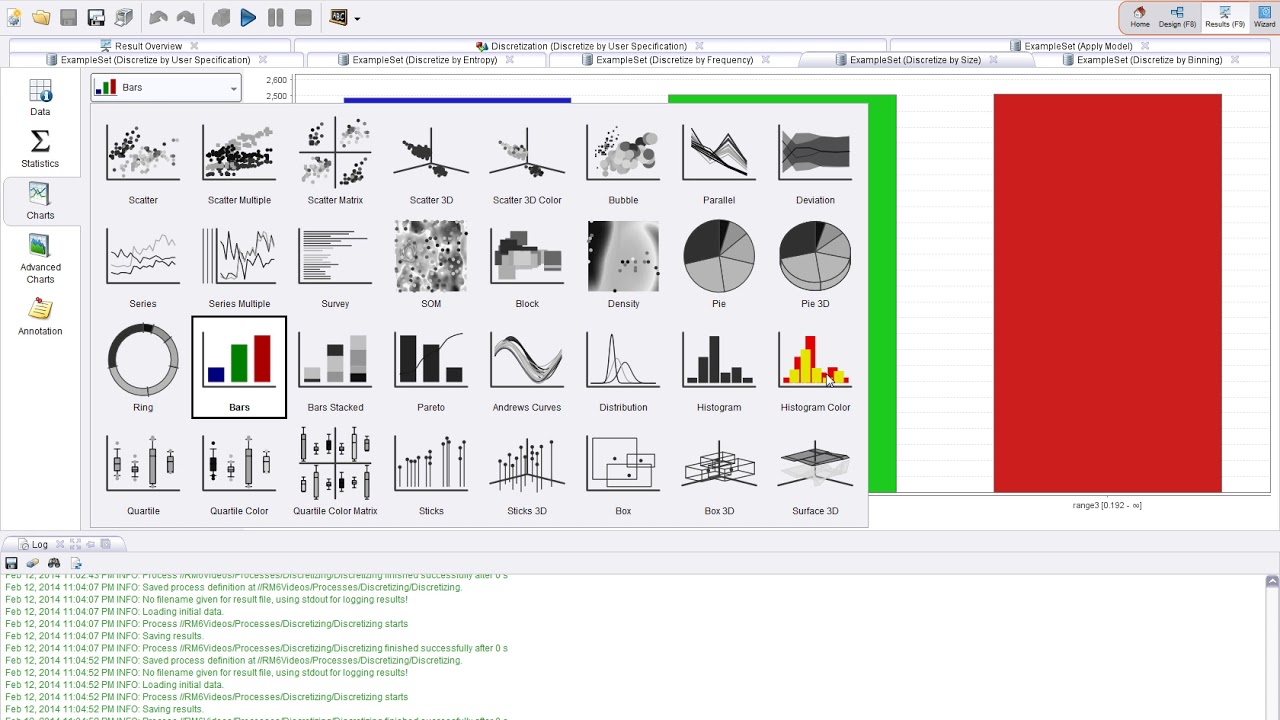Close the Result Overview tab

point(194,46)
